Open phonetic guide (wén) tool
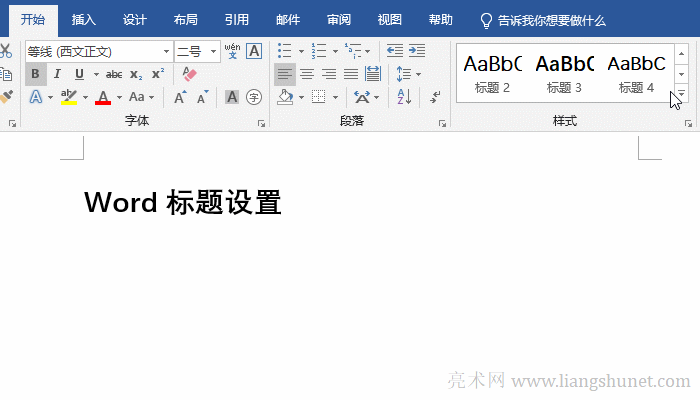 click(232, 51)
